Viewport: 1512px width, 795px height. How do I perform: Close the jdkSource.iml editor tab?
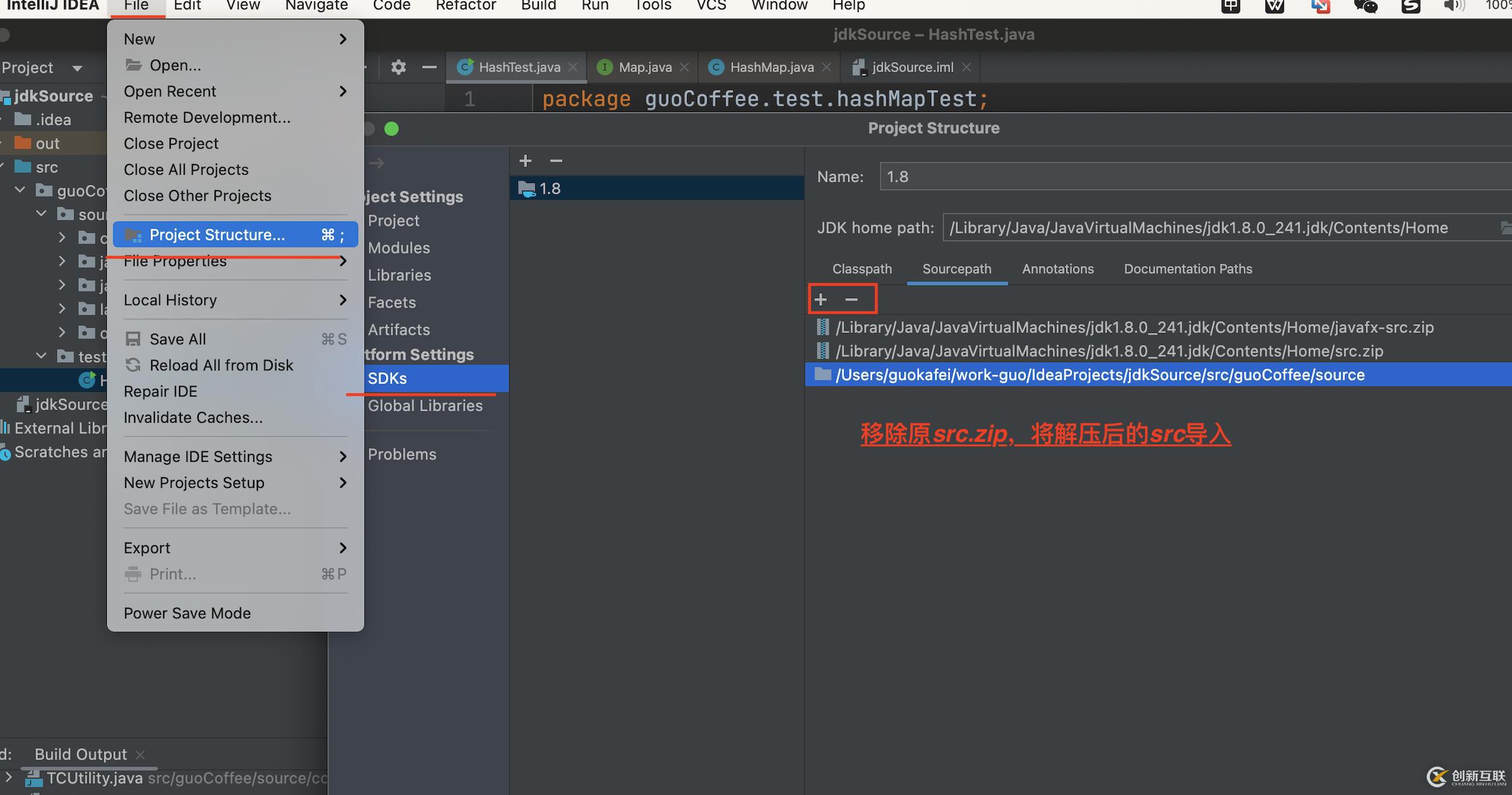(966, 67)
